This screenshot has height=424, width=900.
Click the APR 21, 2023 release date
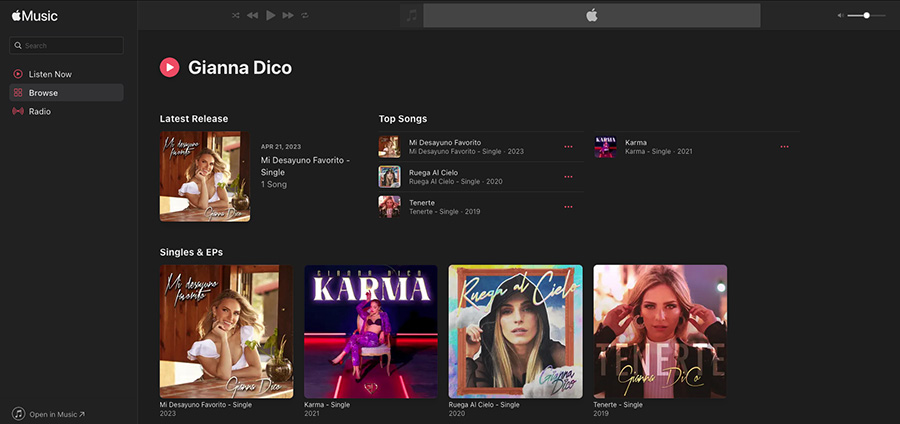coord(281,147)
